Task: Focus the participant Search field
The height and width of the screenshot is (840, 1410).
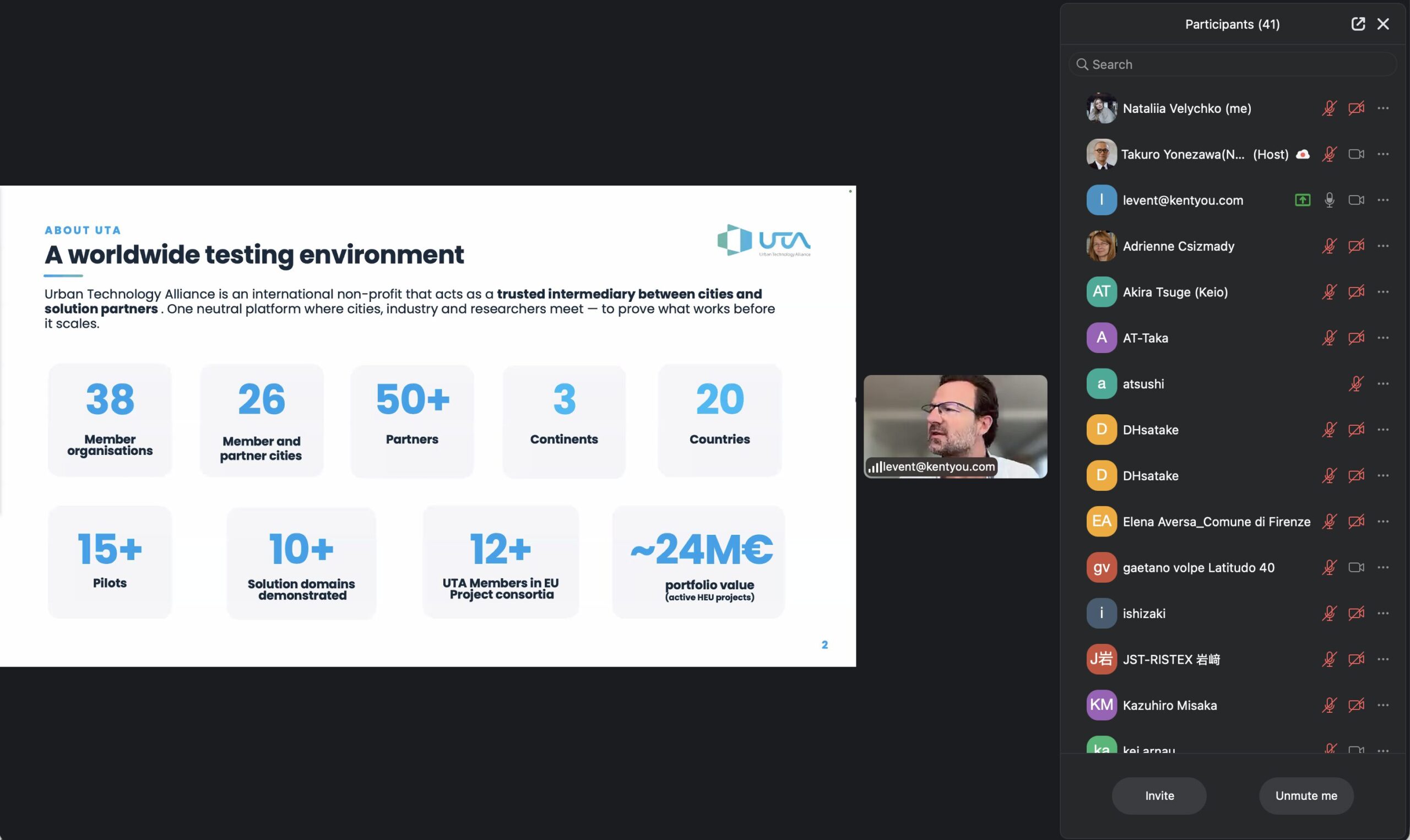Action: pyautogui.click(x=1232, y=64)
